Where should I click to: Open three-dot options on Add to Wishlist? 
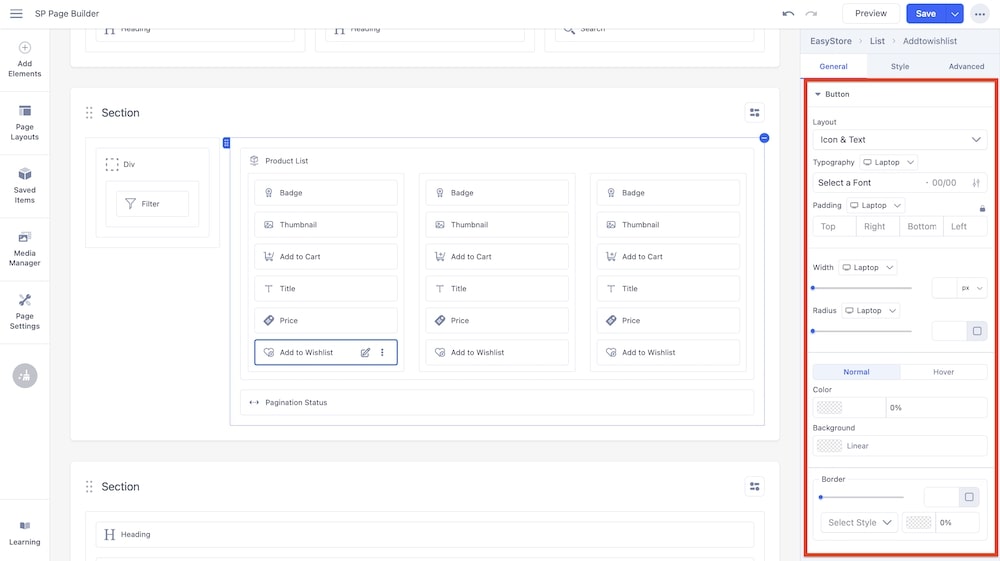[x=382, y=353]
